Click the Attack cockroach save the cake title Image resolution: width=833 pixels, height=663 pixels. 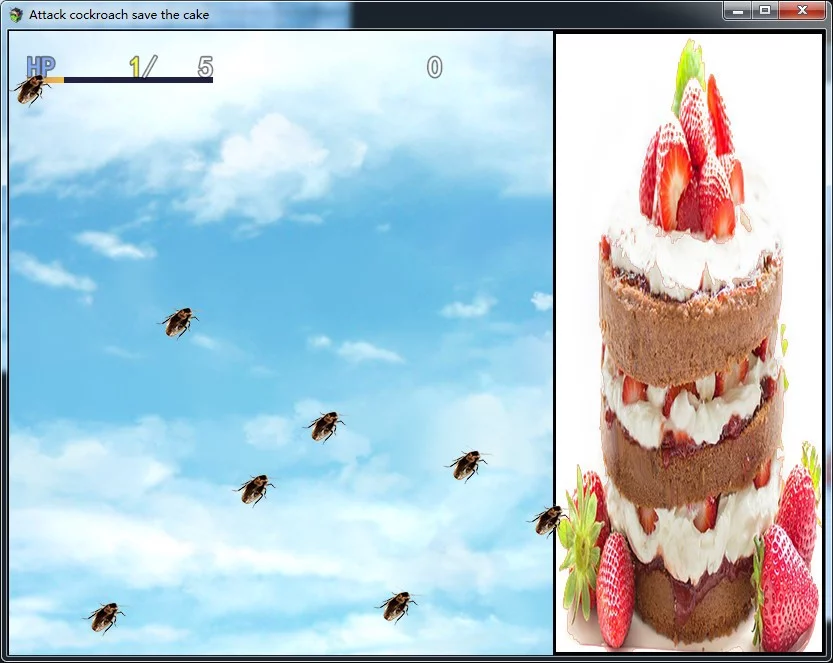tap(119, 15)
